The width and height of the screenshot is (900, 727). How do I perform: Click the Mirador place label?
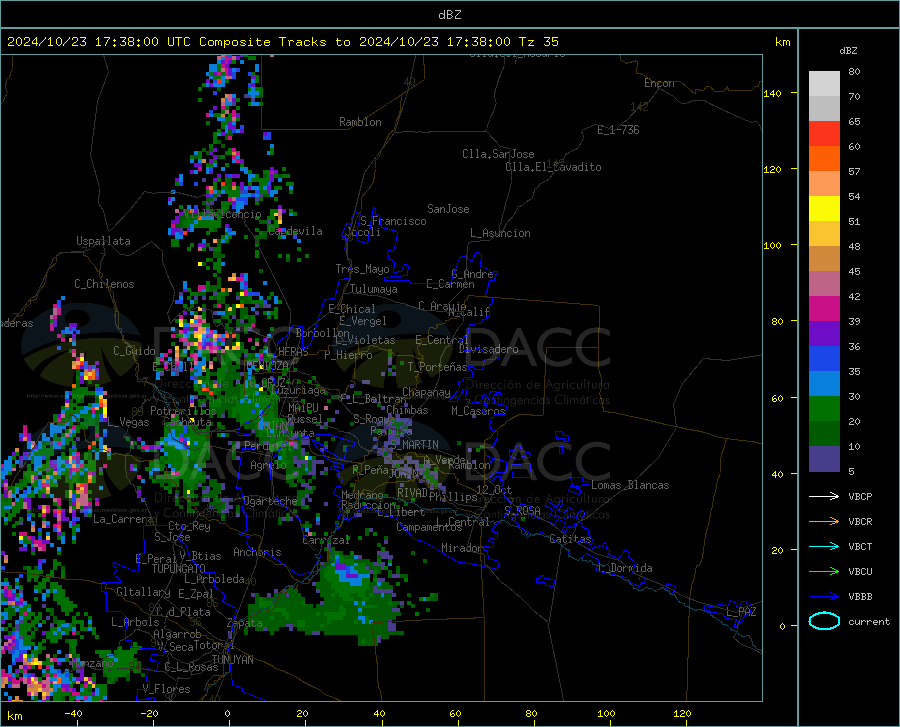click(462, 548)
